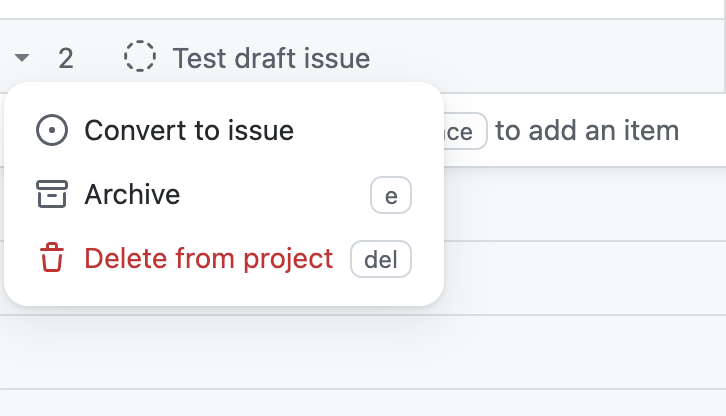
Task: Choose "Convert to issue" from the menu
Action: 189,130
